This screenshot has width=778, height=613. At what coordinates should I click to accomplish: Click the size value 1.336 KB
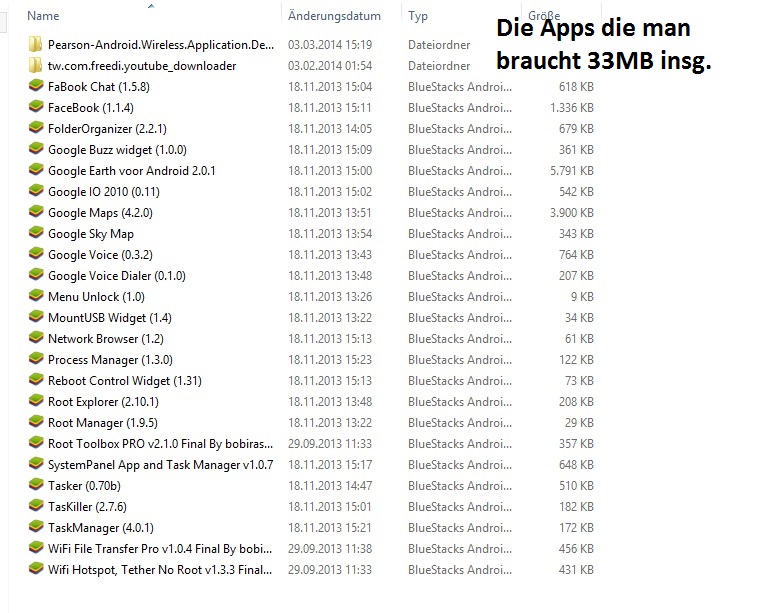tap(572, 108)
